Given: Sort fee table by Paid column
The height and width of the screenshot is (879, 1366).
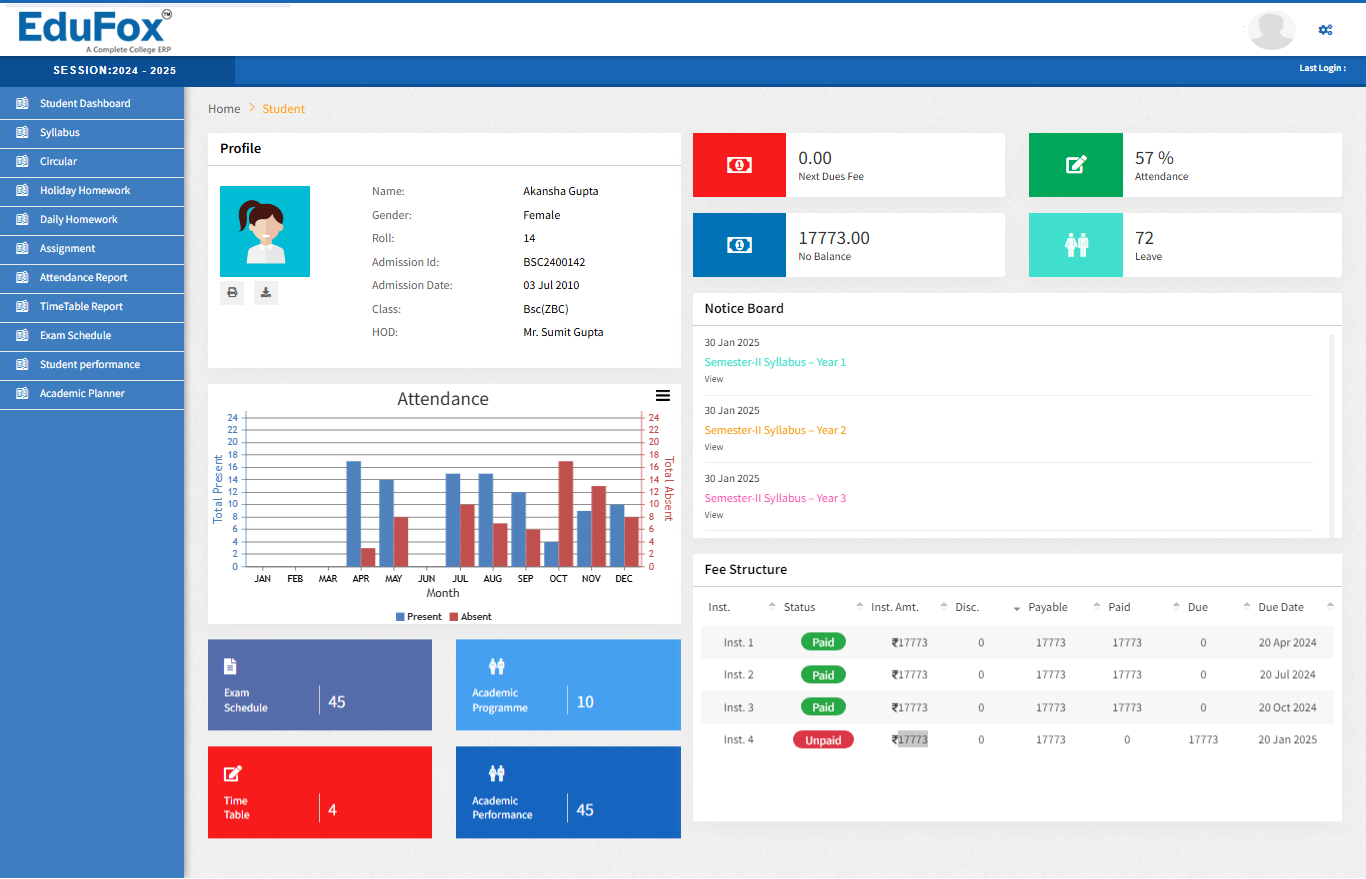Looking at the screenshot, I should [x=1143, y=607].
